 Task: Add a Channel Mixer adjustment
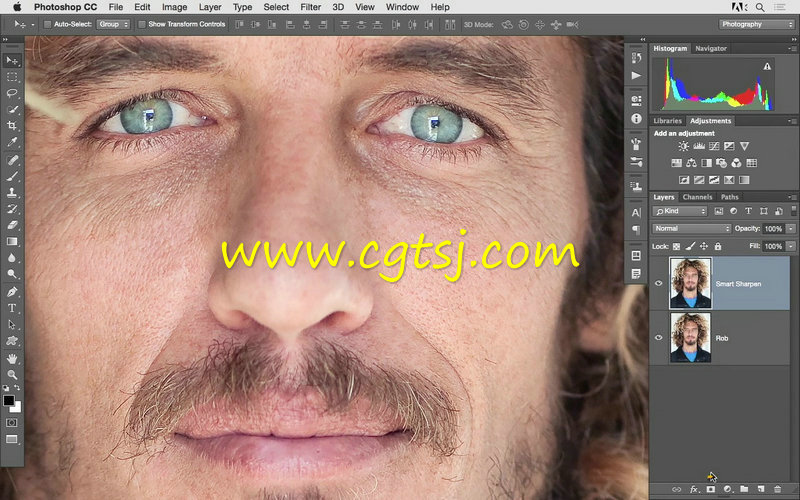[736, 163]
